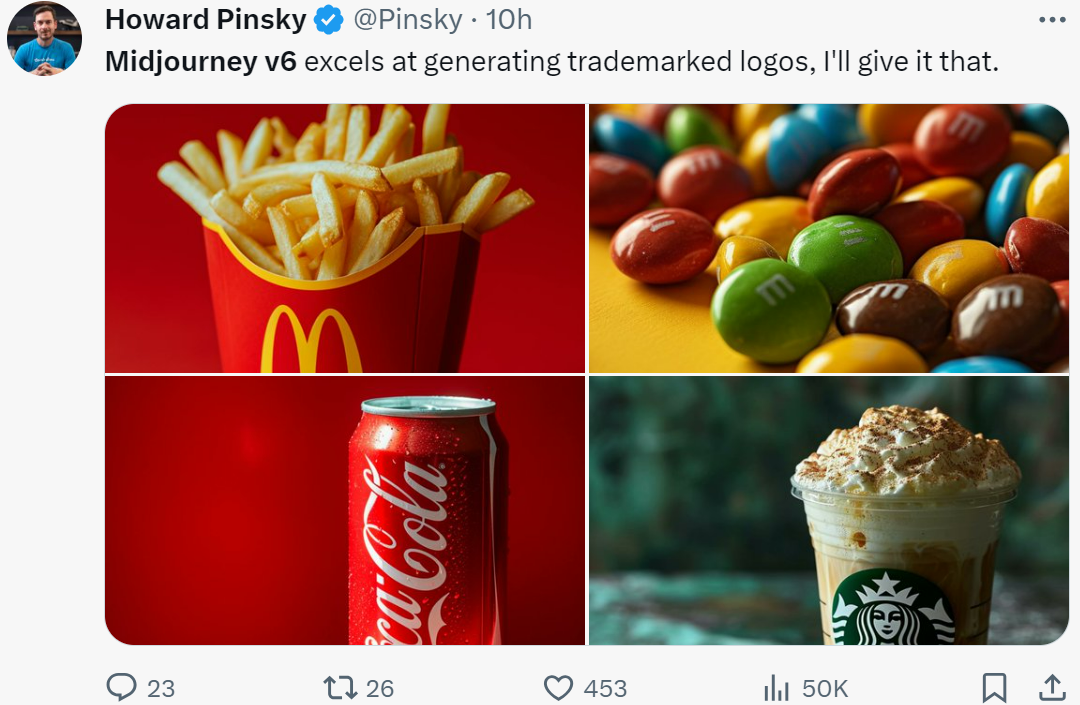The height and width of the screenshot is (705, 1080).
Task: Click the 50K views count
Action: click(824, 688)
